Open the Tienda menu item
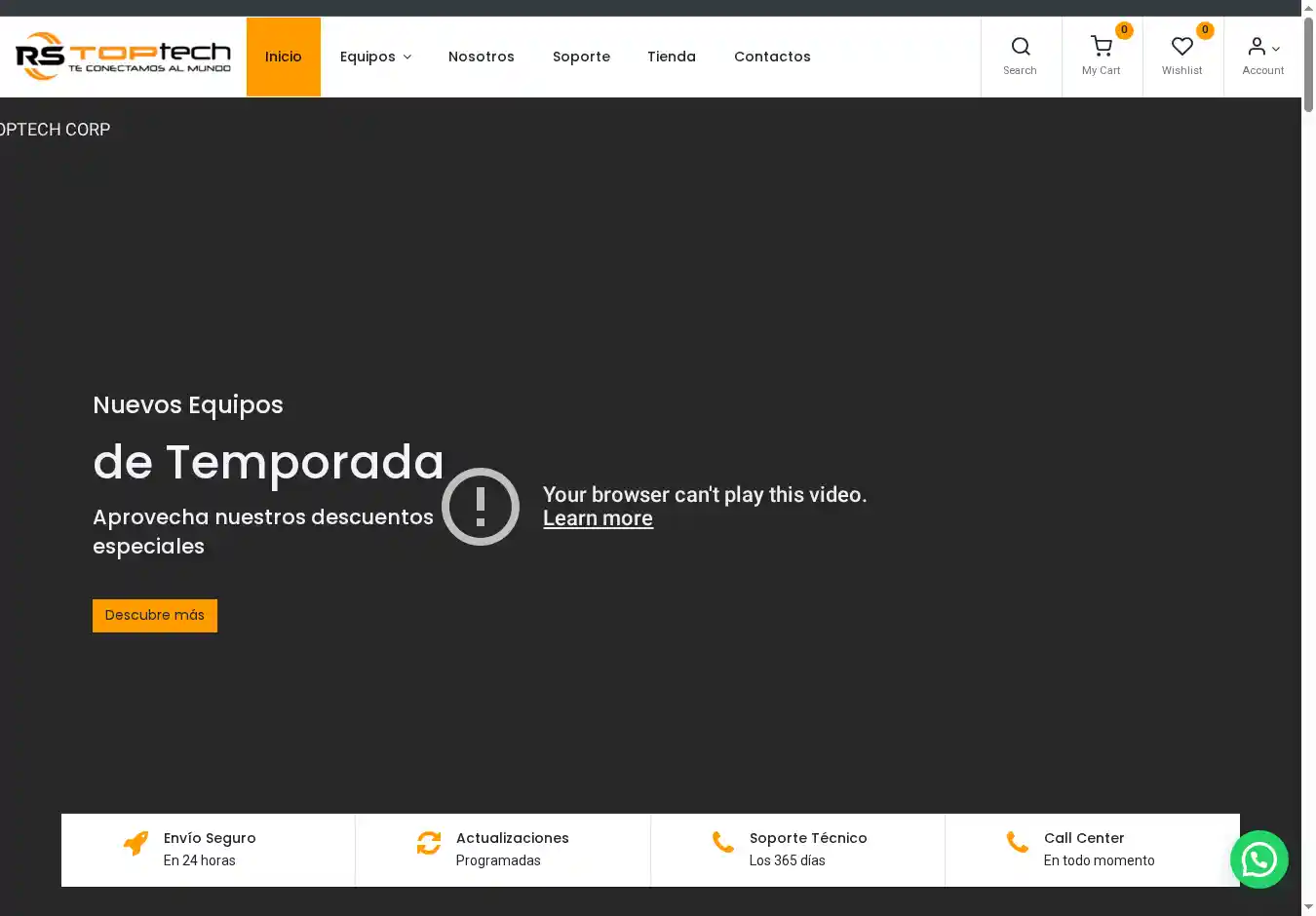 click(671, 57)
